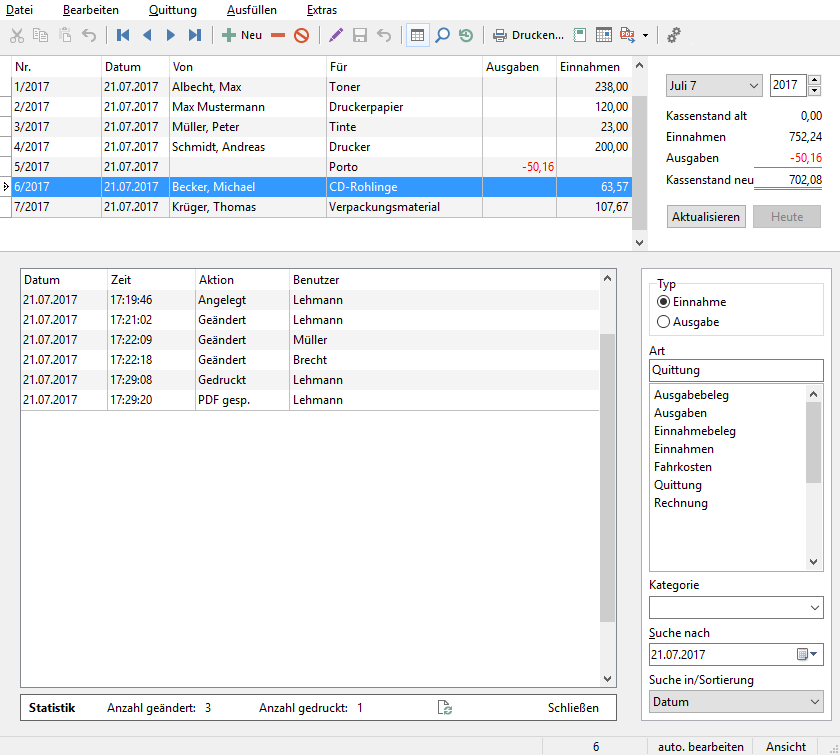840x755 pixels.
Task: Jump to the last record in toolbar
Action: [195, 35]
